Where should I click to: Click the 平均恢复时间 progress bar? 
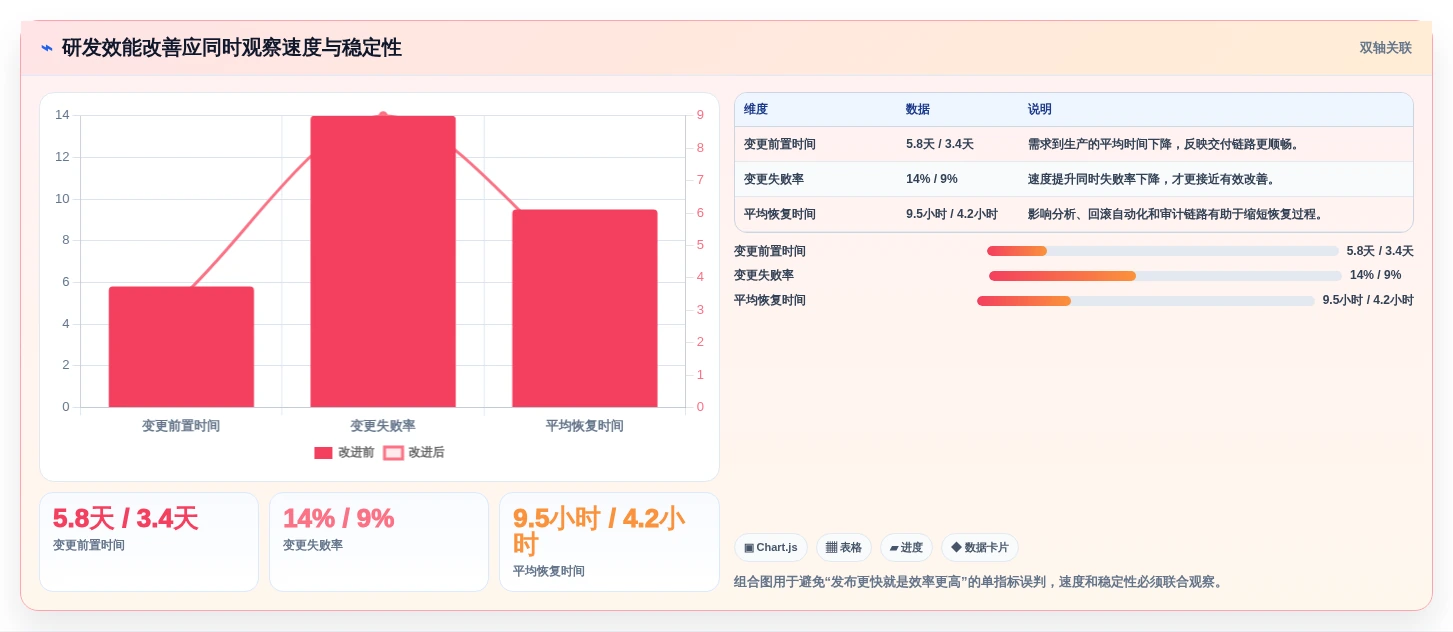(1146, 301)
